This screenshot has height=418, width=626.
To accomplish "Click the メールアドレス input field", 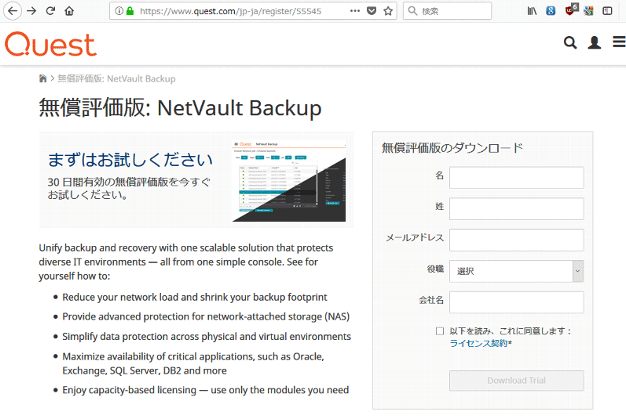I will (x=516, y=240).
